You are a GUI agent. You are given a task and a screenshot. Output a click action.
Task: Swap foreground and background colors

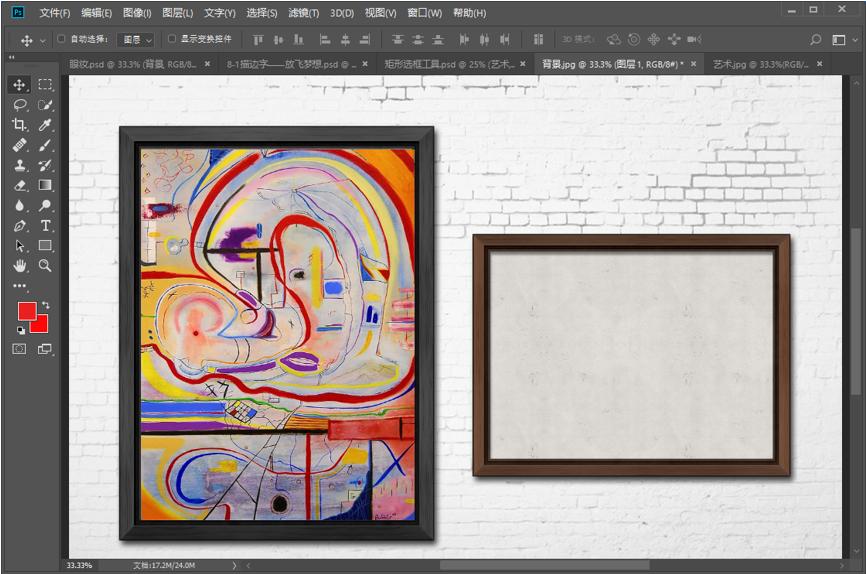coord(46,304)
